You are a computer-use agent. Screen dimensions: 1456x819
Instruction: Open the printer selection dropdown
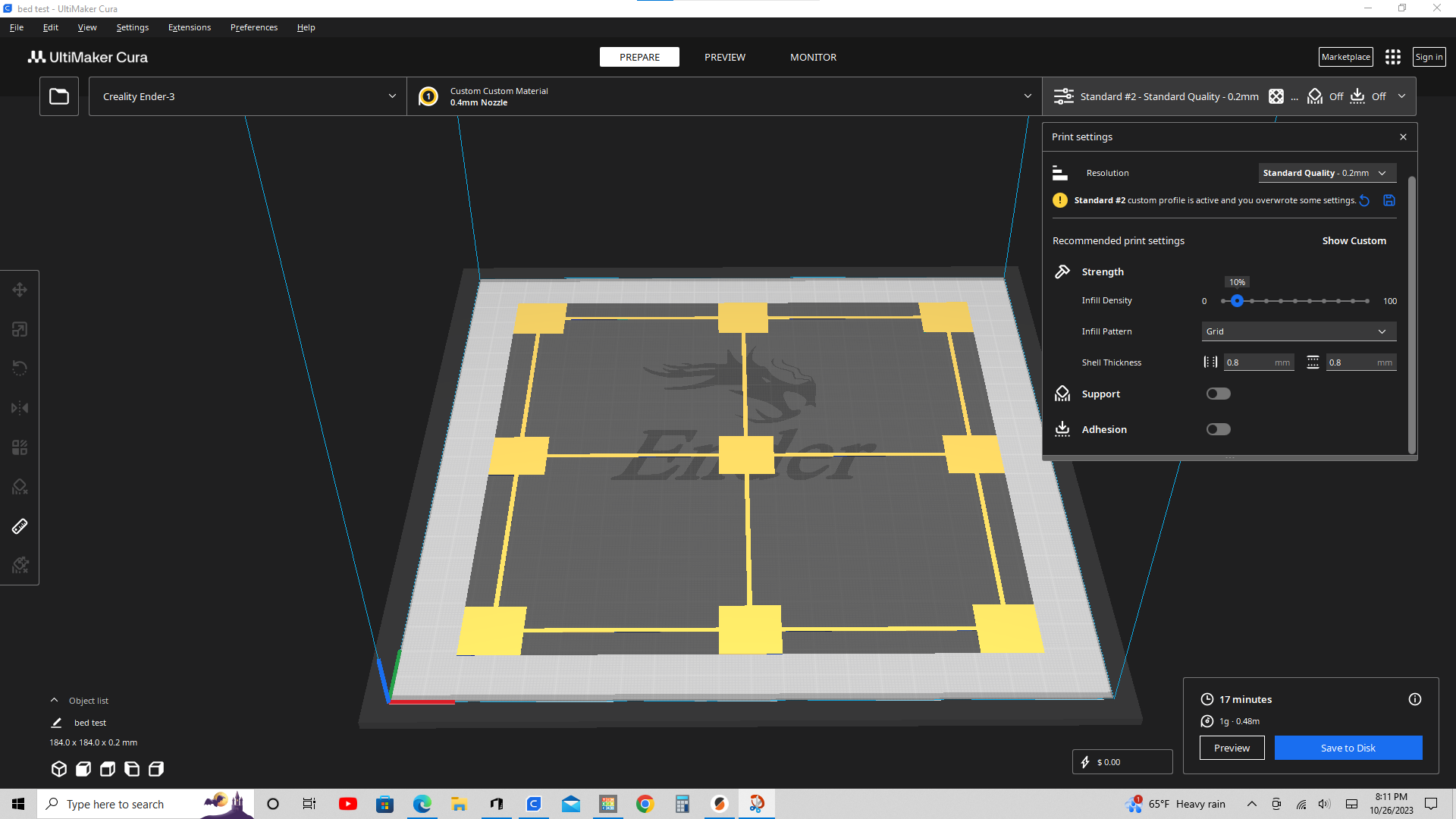pyautogui.click(x=246, y=96)
